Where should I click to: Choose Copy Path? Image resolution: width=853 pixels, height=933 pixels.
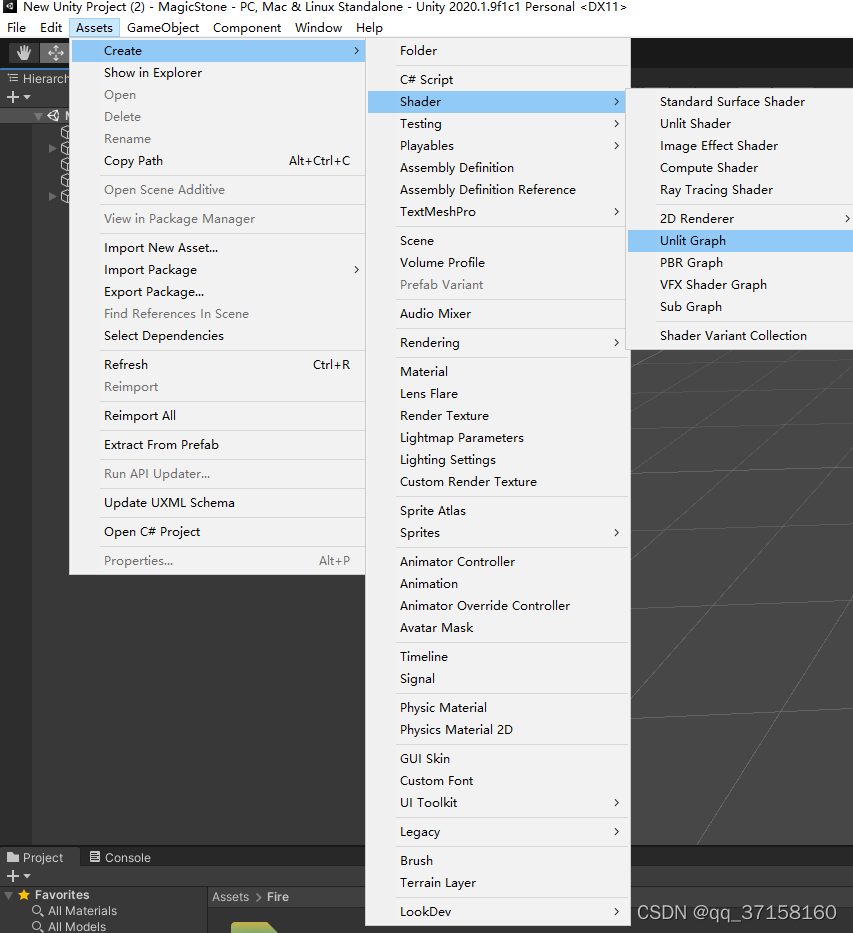218,161
